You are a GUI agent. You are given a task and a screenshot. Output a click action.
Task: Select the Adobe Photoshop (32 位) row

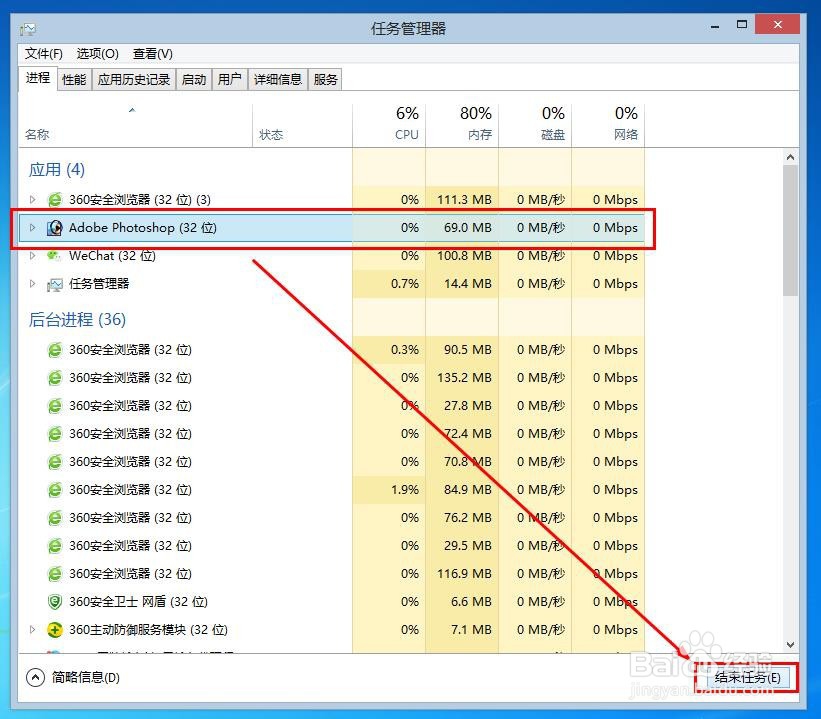(x=331, y=228)
